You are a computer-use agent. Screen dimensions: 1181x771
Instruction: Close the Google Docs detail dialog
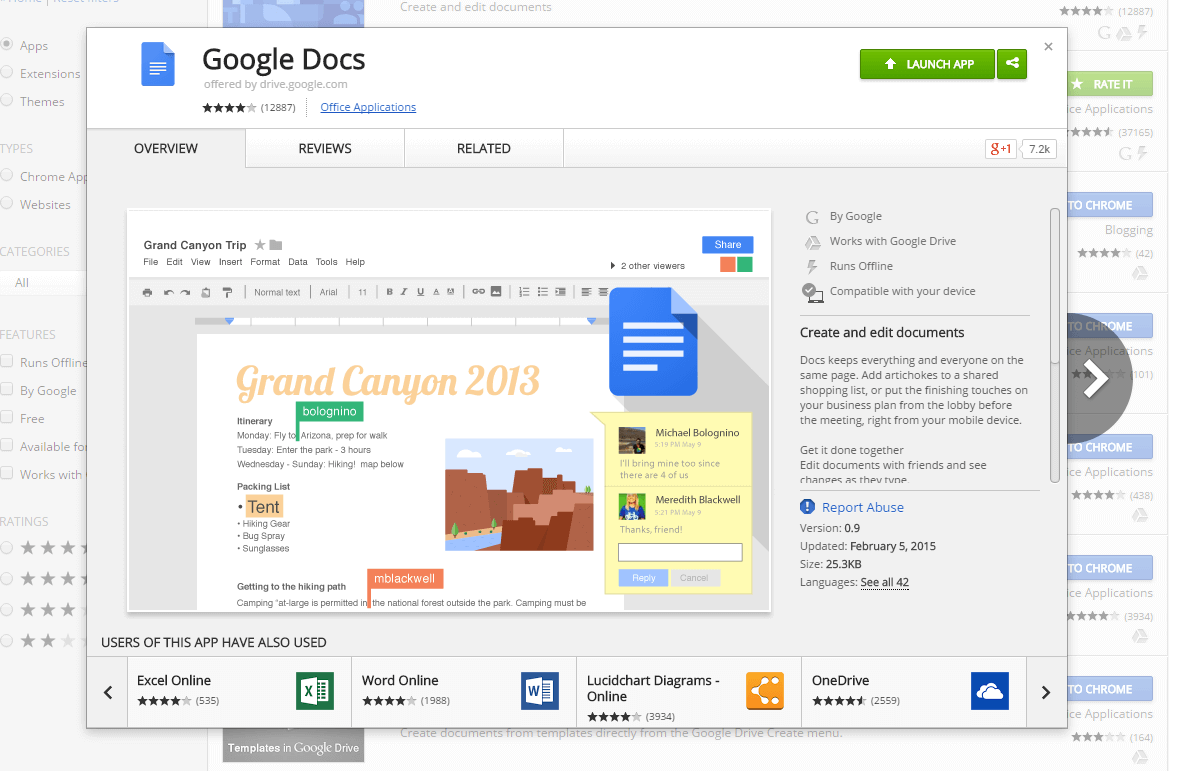(x=1048, y=47)
